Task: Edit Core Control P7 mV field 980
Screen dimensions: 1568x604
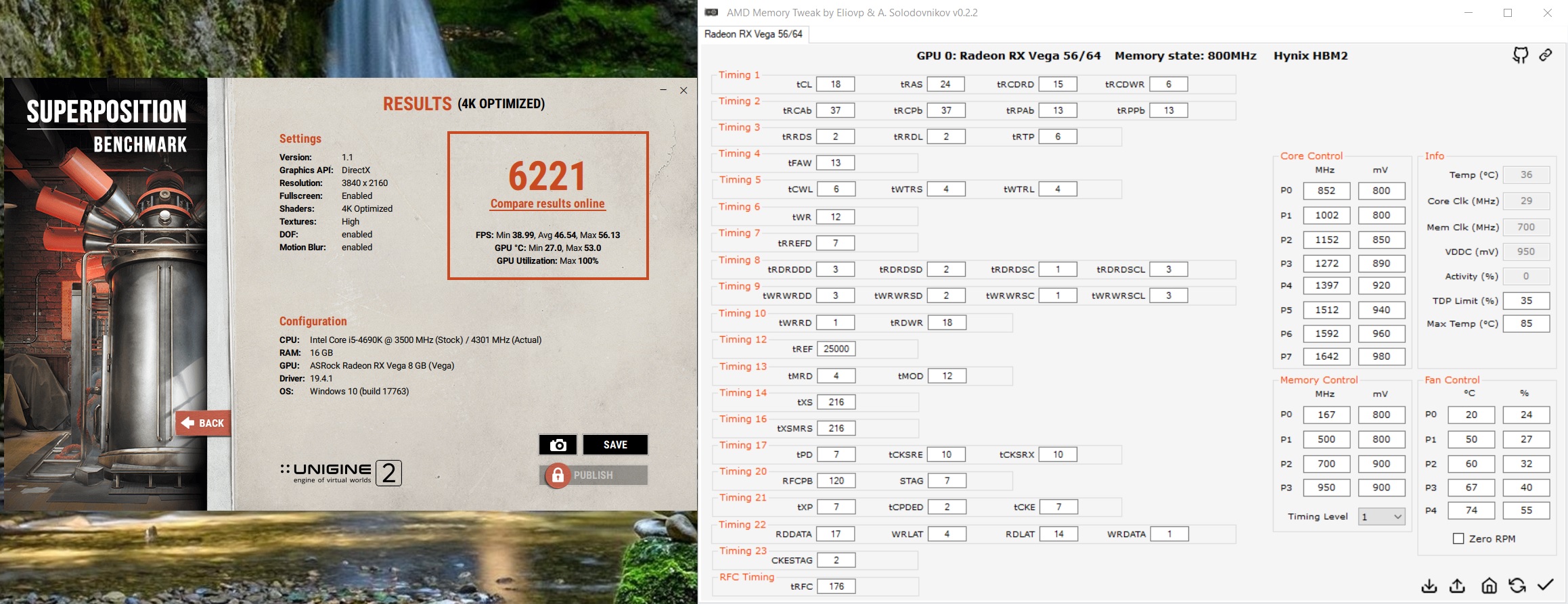Action: (x=1381, y=356)
